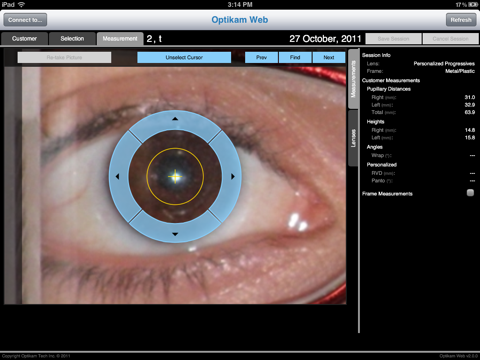
Task: Click the Wi-Fi status icon
Action: click(21, 5)
